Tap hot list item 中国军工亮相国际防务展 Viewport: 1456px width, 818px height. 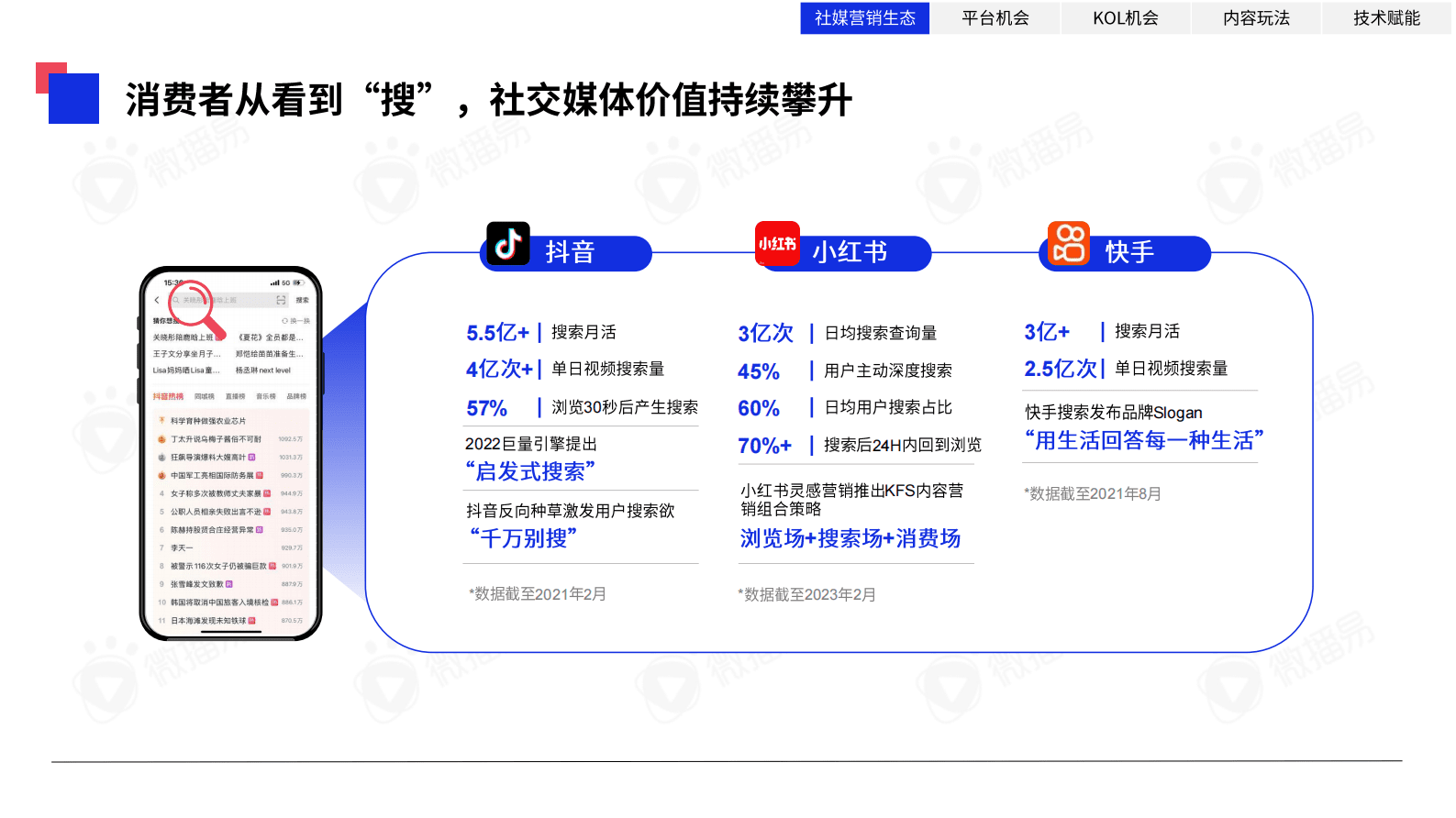click(x=212, y=475)
